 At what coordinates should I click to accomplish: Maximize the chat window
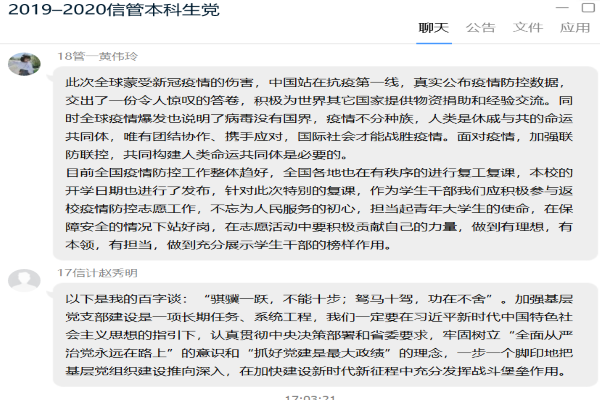click(588, 8)
